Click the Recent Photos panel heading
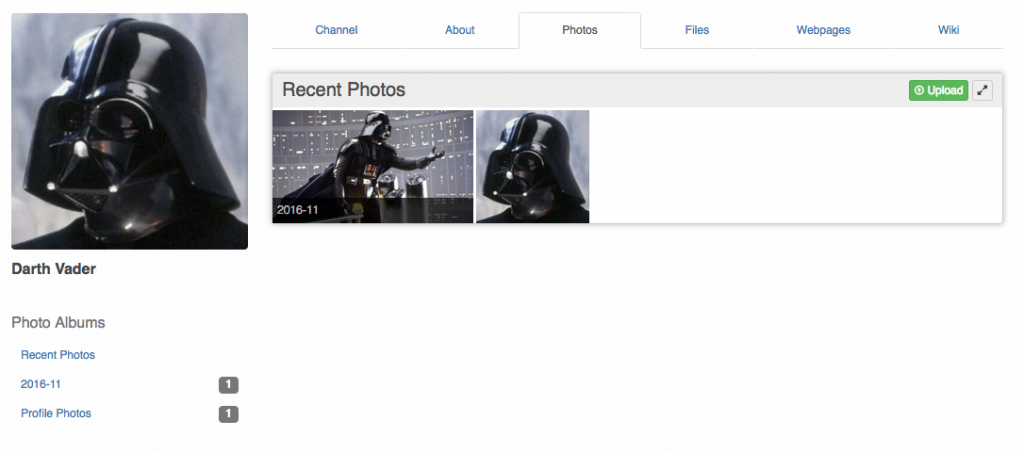 344,90
